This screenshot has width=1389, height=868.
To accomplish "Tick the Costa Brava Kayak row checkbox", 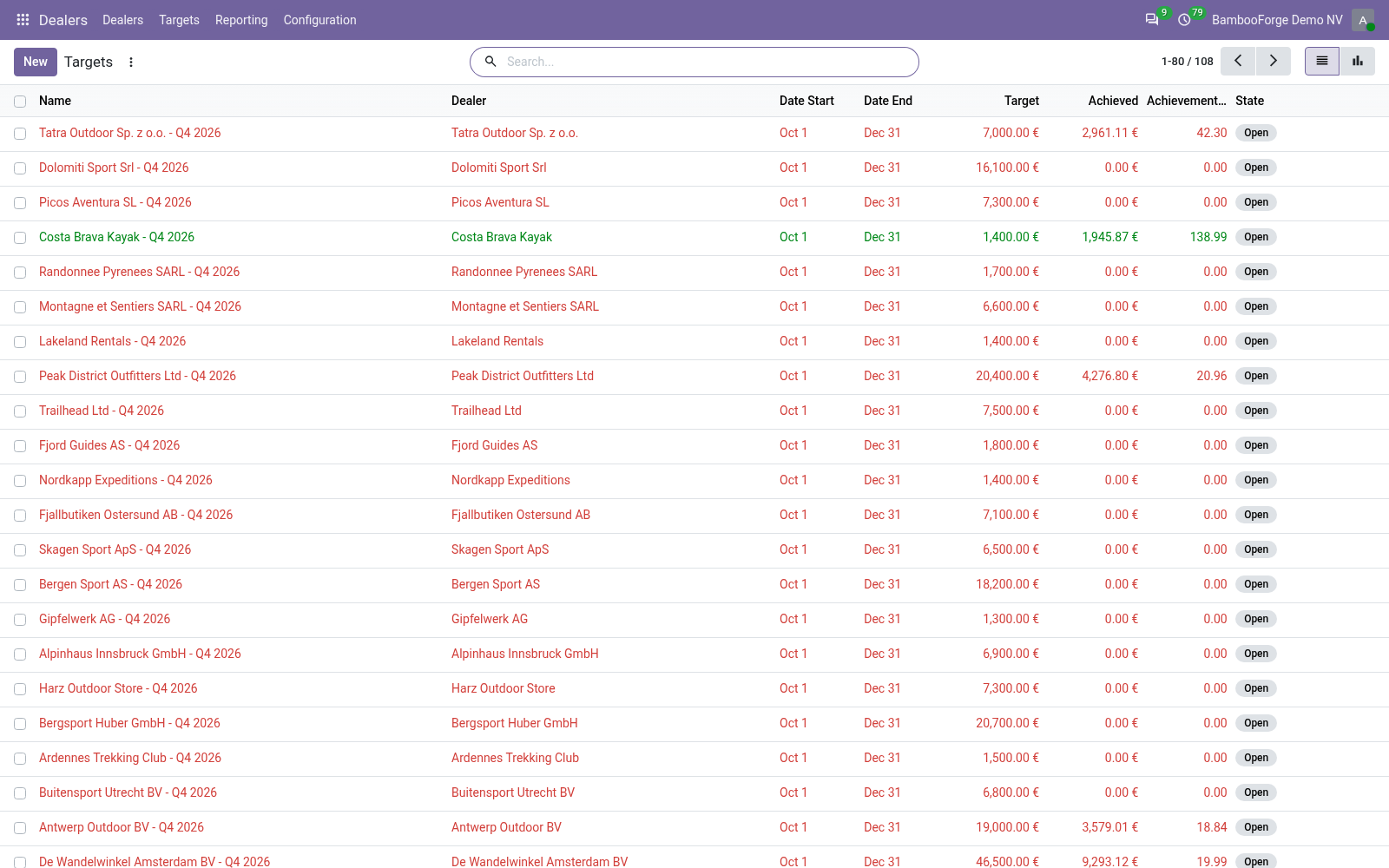I will click(x=20, y=238).
